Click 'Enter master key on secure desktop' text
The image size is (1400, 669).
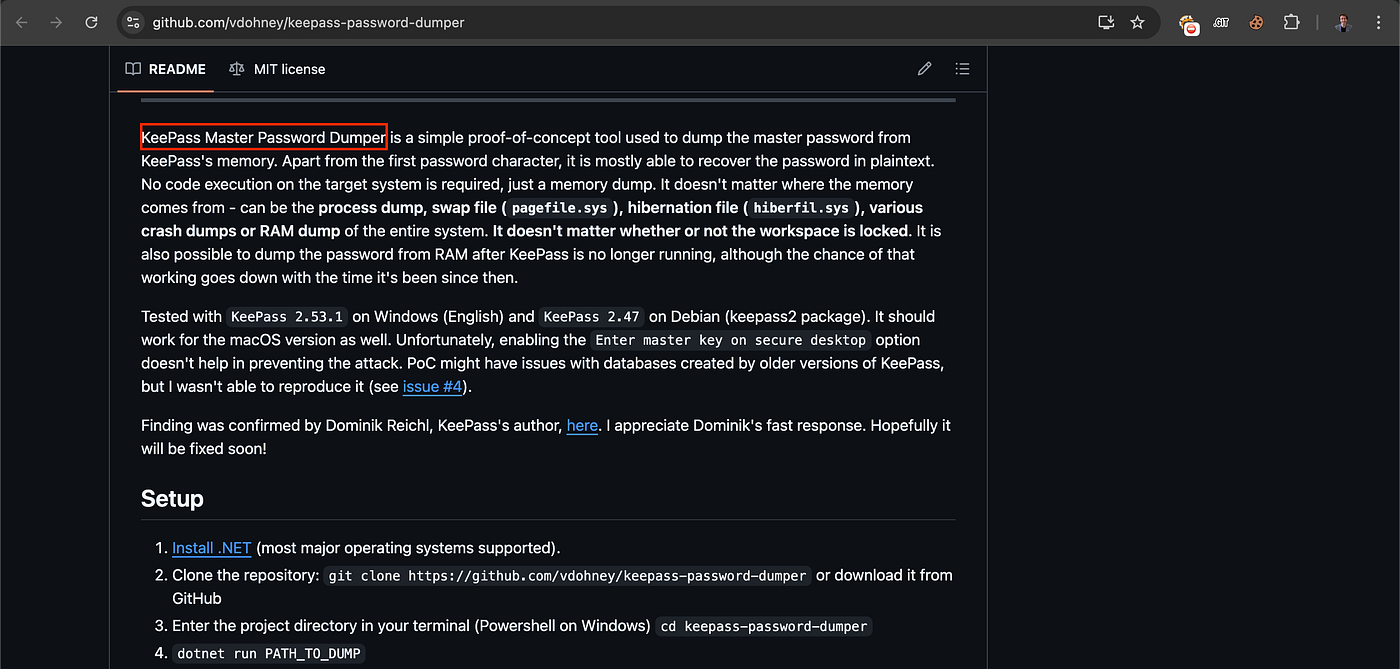(x=730, y=340)
